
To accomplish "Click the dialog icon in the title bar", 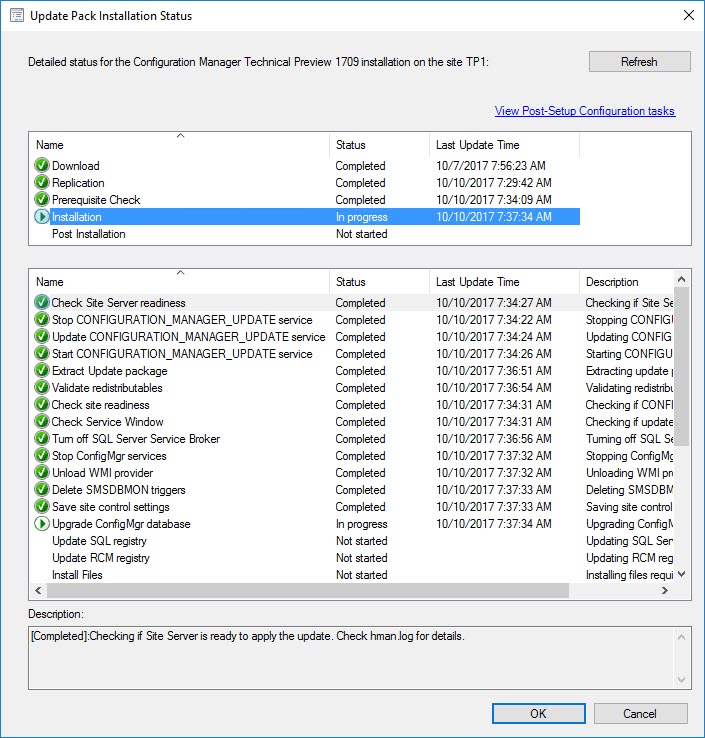I will (17, 16).
